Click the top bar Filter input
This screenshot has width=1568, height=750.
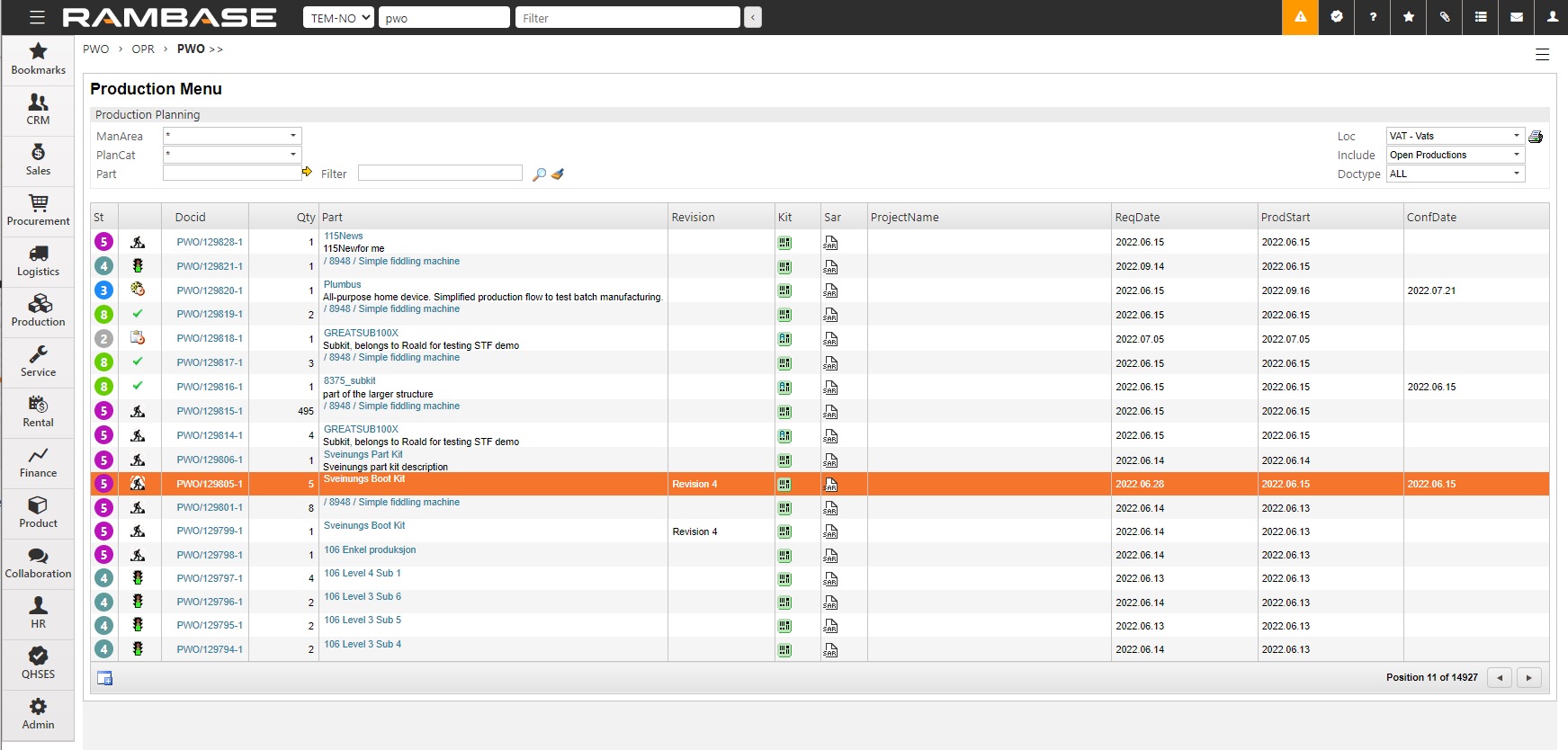(x=628, y=17)
